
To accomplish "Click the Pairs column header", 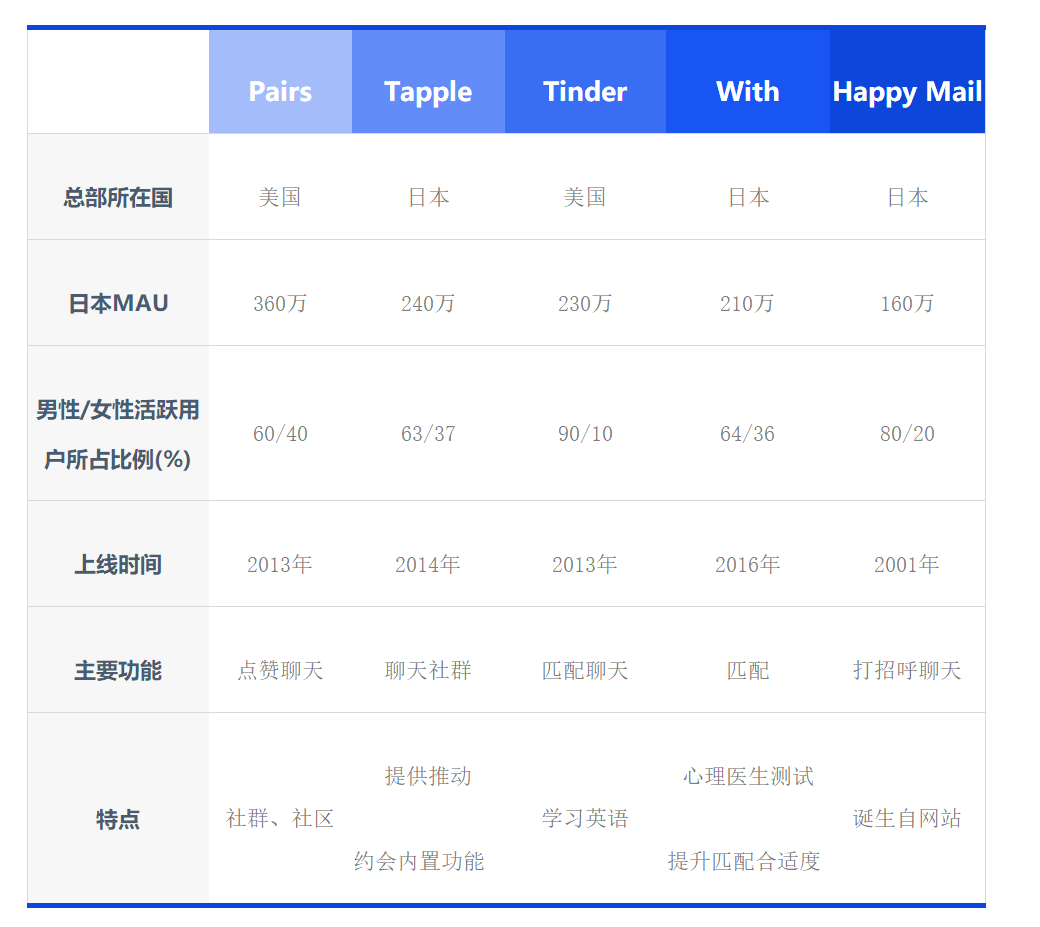I will pyautogui.click(x=280, y=92).
